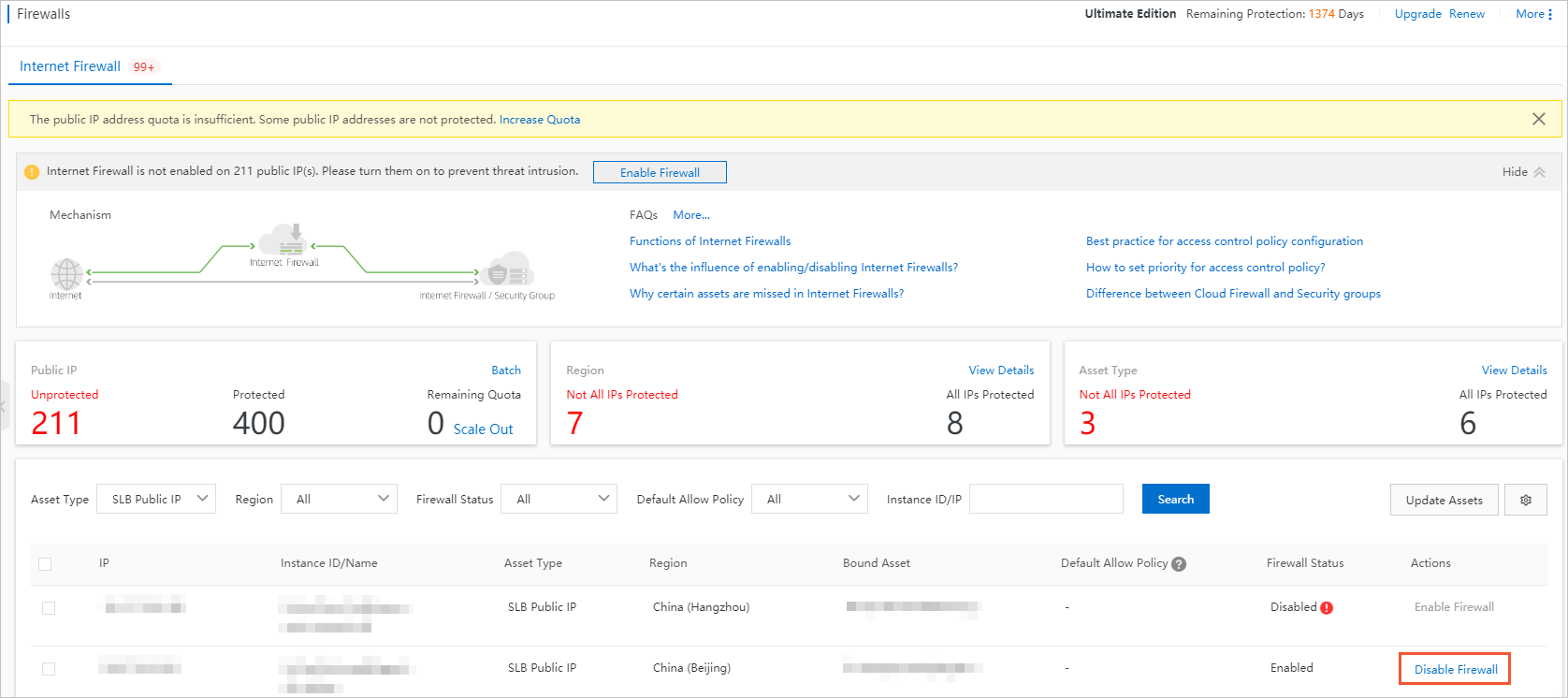1568x698 pixels.
Task: Select the China (Beijing) row checkbox
Action: point(49,669)
